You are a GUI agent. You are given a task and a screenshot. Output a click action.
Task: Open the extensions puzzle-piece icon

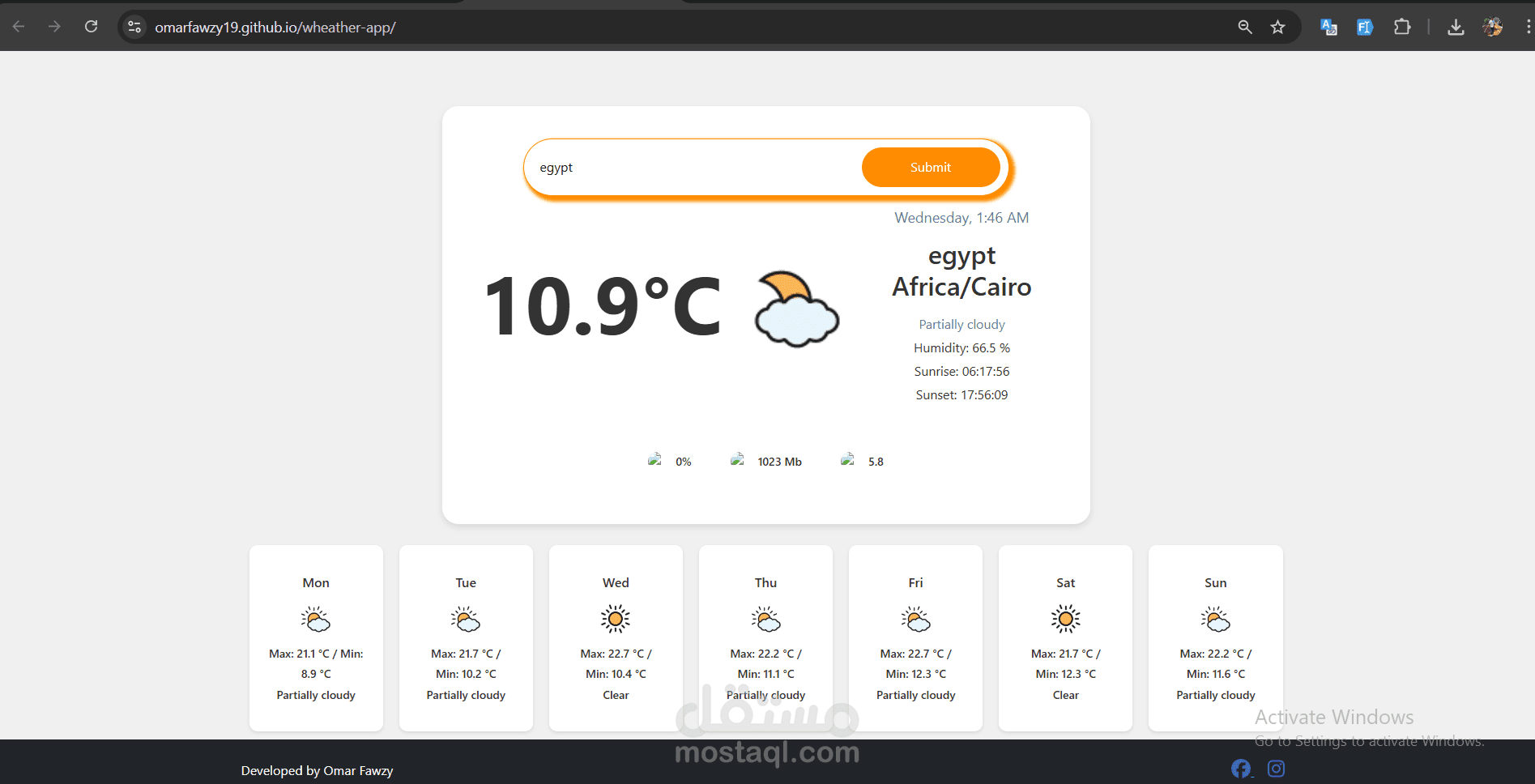[1402, 26]
